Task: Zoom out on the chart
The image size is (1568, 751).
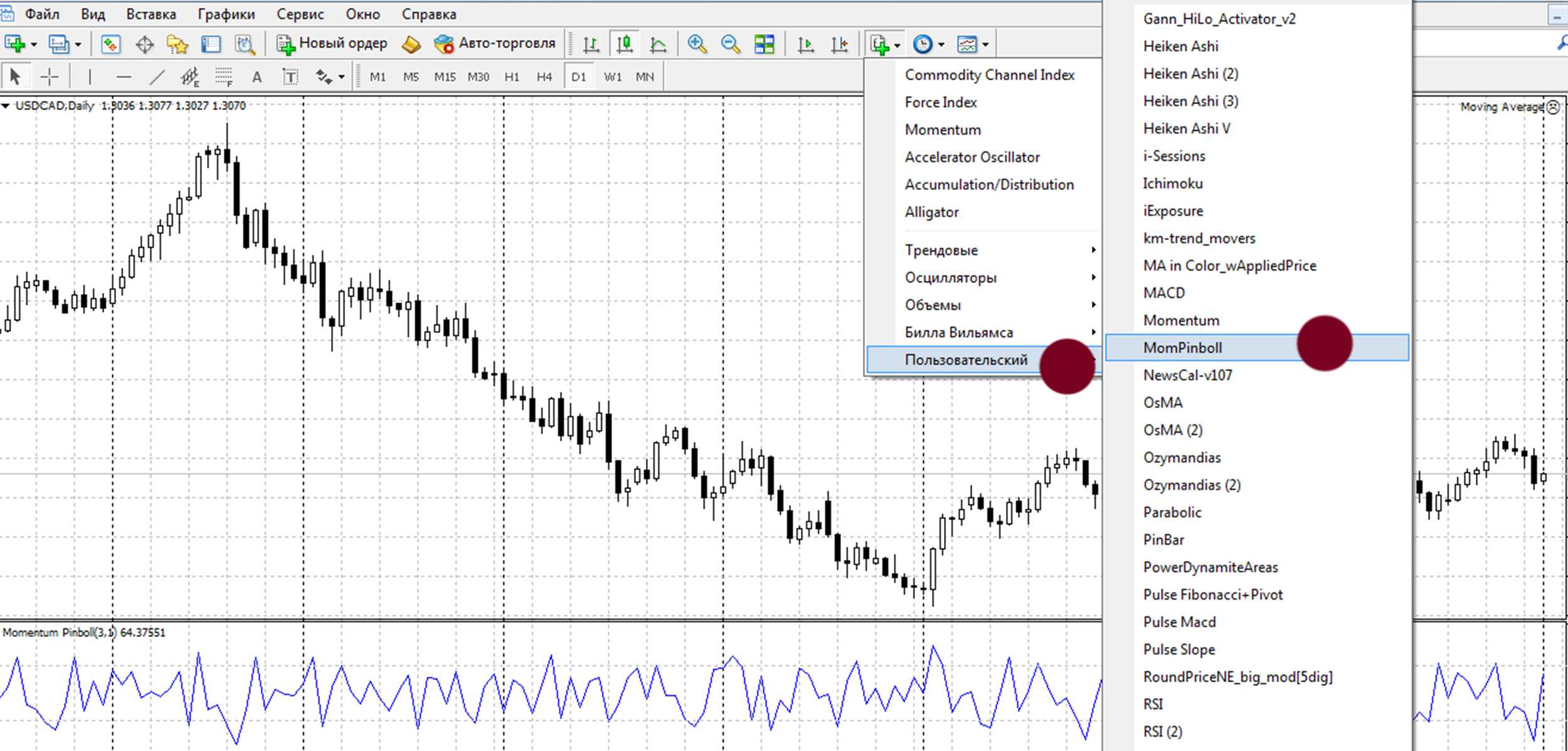Action: [731, 44]
